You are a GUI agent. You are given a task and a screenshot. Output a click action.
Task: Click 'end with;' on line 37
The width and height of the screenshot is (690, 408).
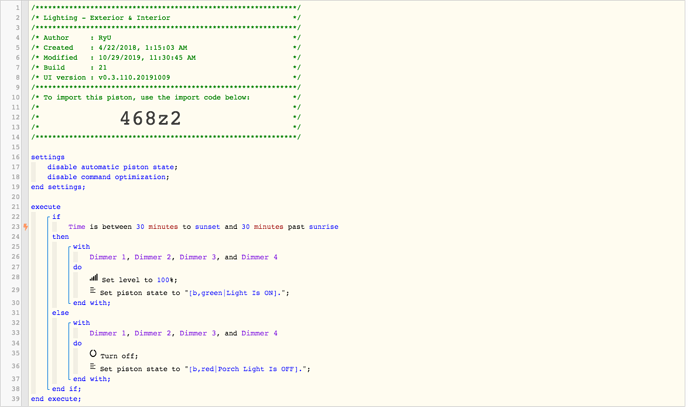(92, 379)
